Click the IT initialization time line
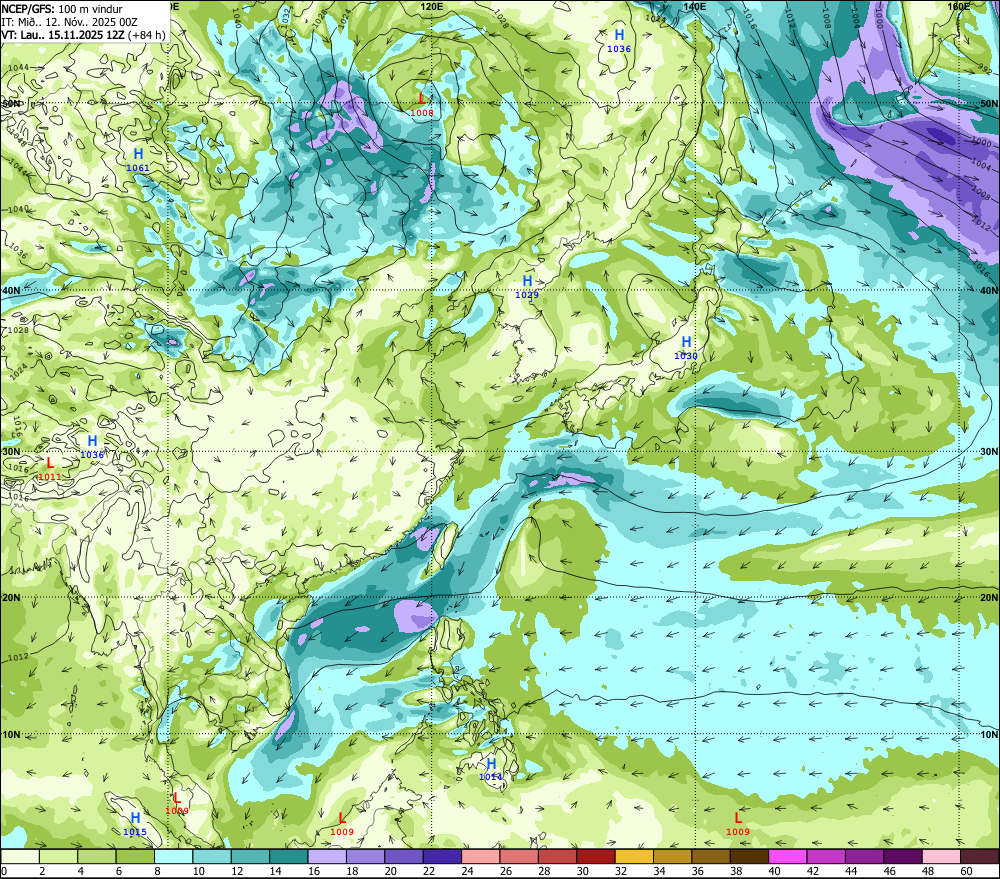 click(x=69, y=22)
